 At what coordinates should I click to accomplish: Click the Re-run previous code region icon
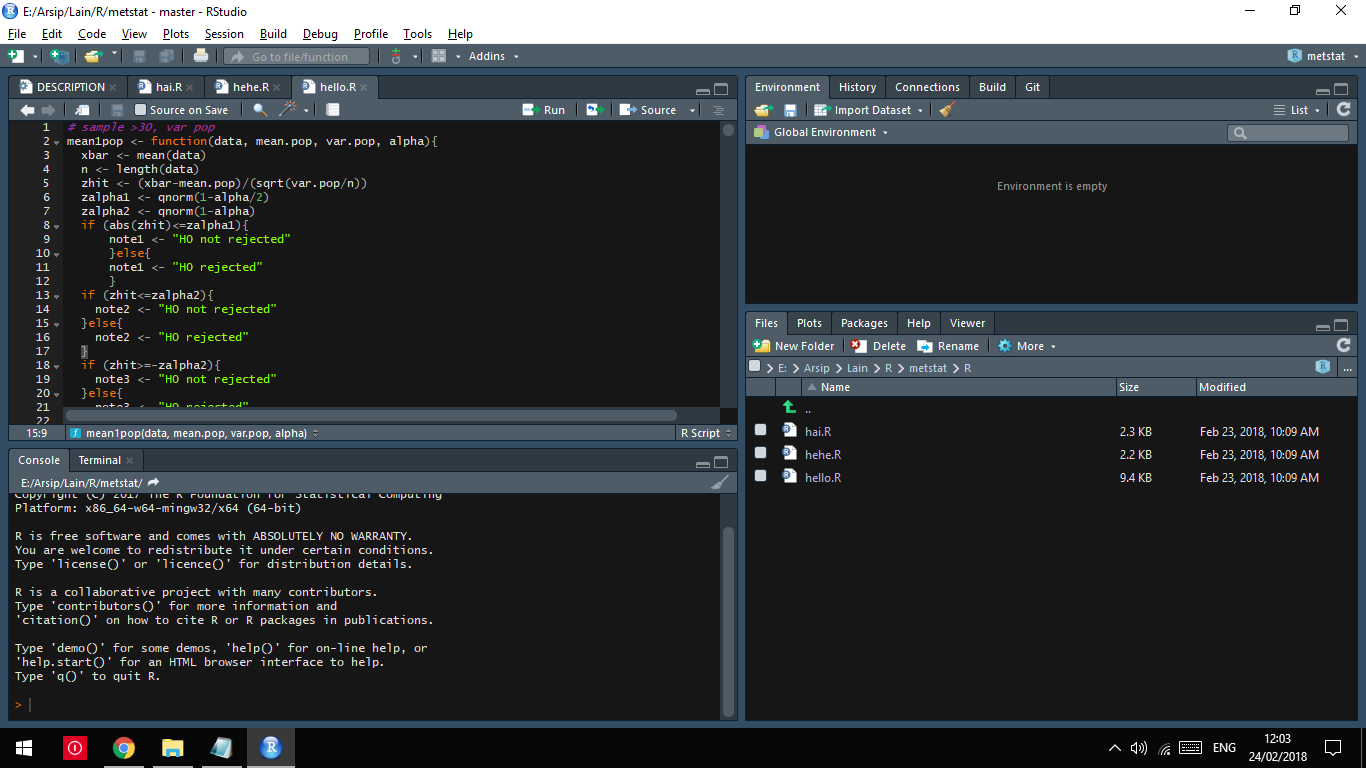[x=594, y=110]
